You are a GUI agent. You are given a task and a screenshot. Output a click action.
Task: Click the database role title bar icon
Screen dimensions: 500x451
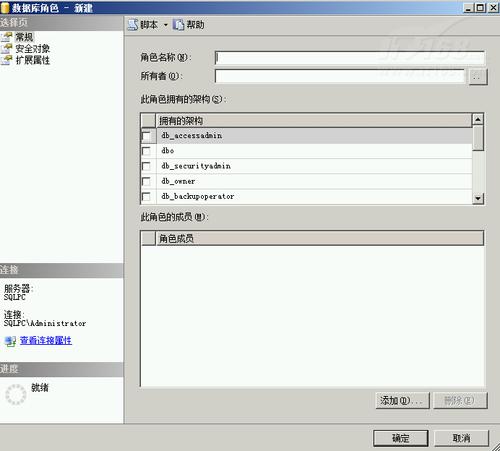(x=5, y=8)
